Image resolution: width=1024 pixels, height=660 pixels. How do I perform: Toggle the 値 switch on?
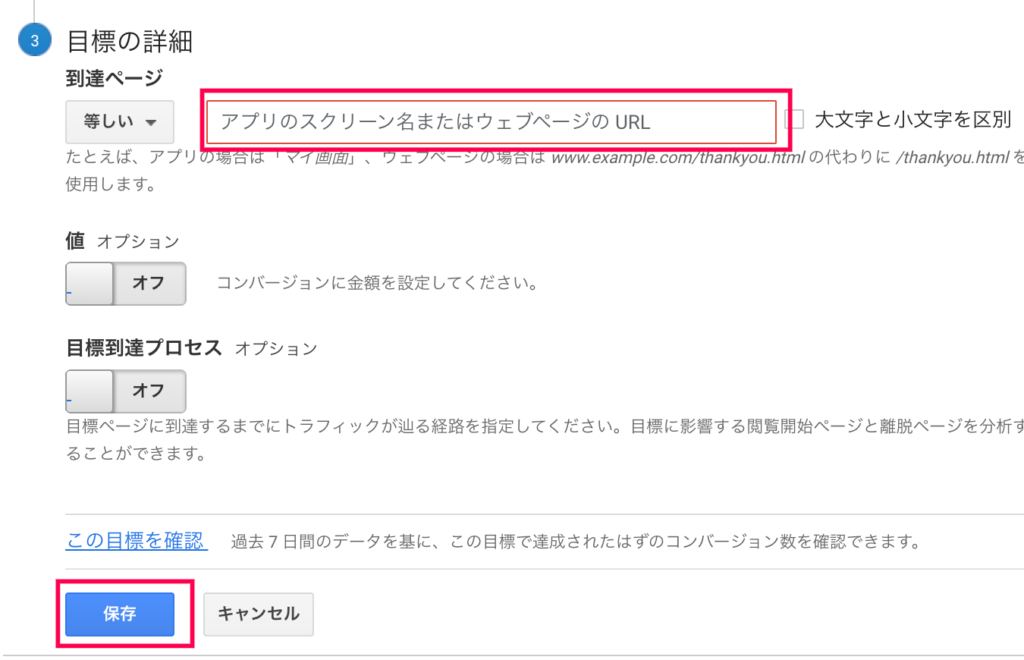[x=125, y=283]
